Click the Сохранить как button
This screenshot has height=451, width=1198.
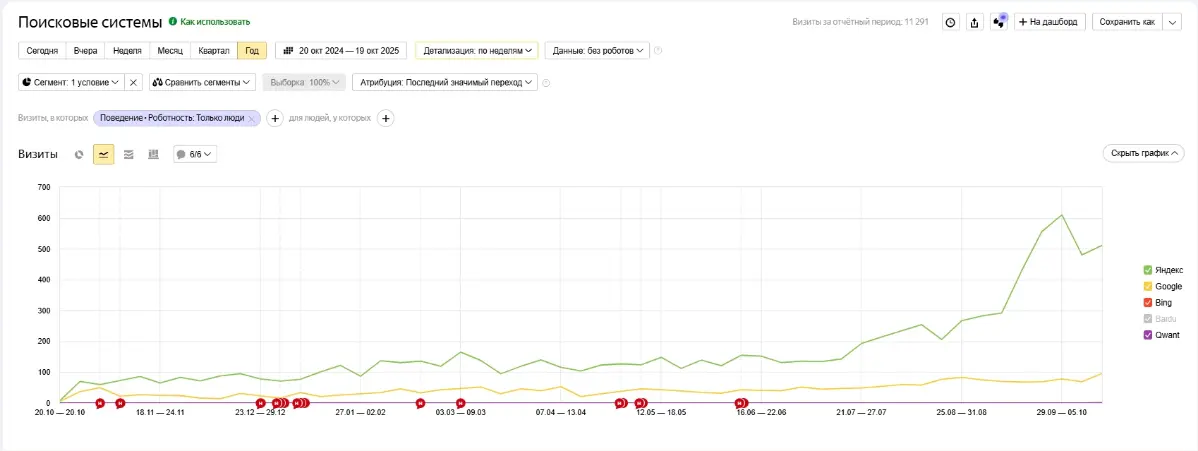(1127, 22)
